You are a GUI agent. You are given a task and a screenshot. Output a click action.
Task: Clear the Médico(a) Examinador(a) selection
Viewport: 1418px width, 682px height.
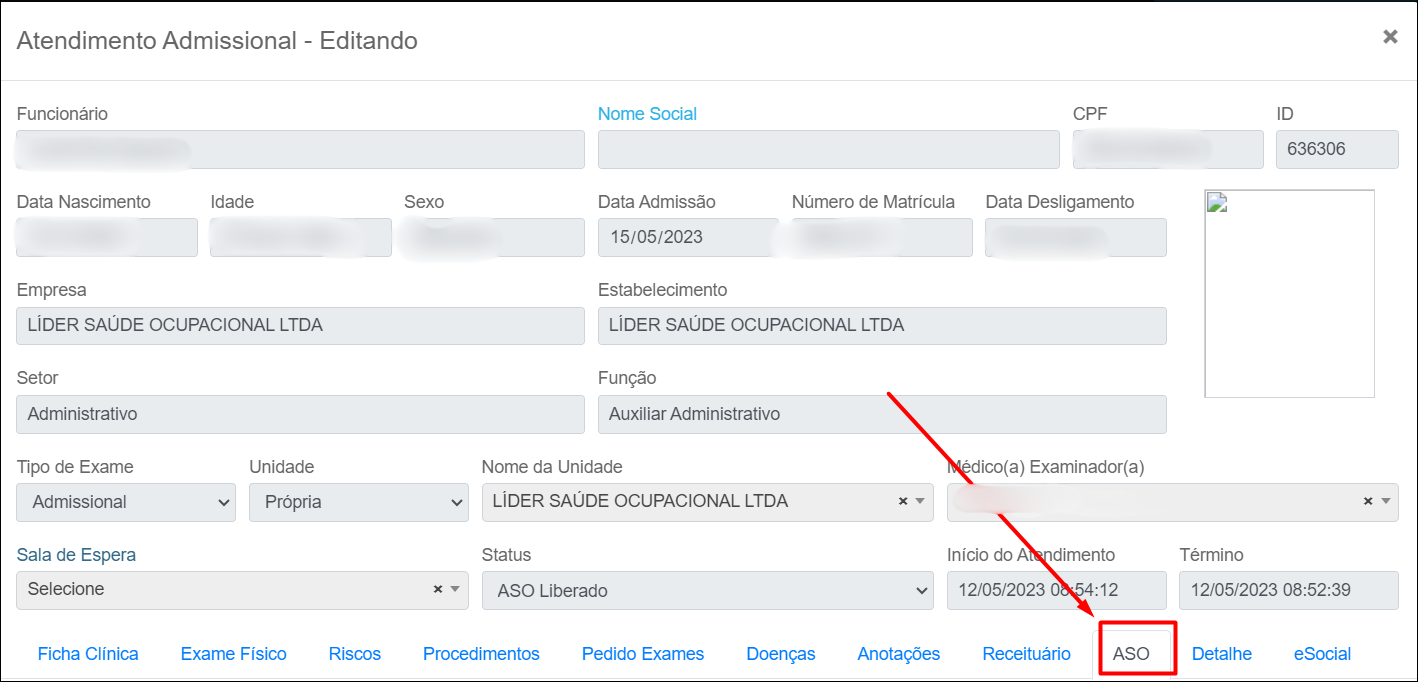[x=1367, y=502]
